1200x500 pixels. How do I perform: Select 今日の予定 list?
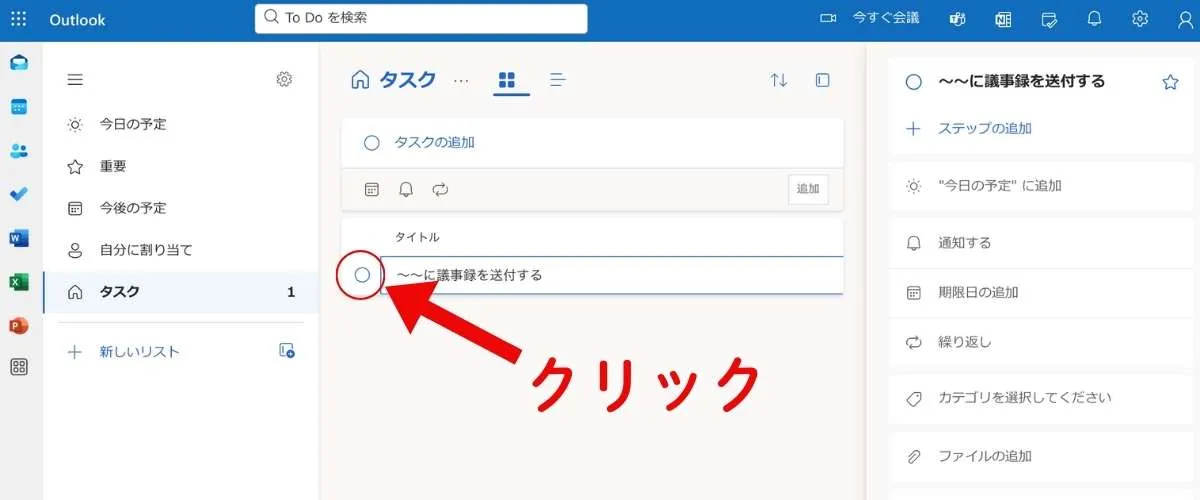[181, 125]
